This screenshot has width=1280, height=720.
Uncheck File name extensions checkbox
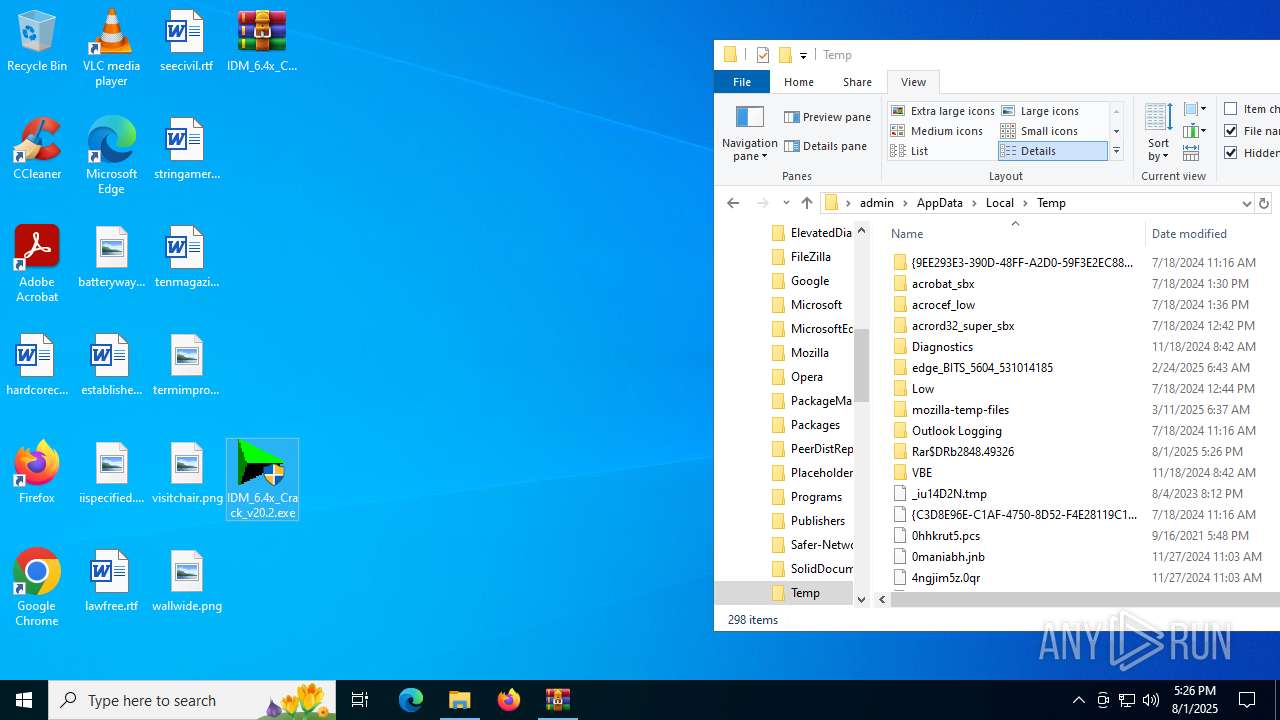point(1231,131)
